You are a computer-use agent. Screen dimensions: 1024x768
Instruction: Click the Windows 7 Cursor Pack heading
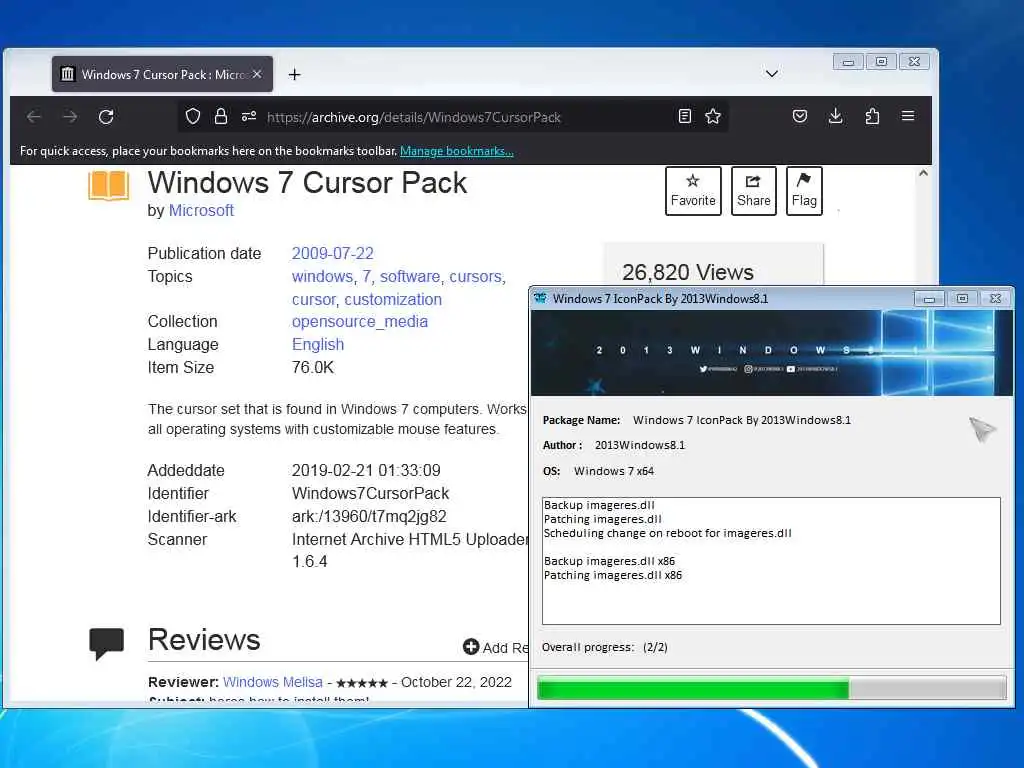[x=307, y=183]
